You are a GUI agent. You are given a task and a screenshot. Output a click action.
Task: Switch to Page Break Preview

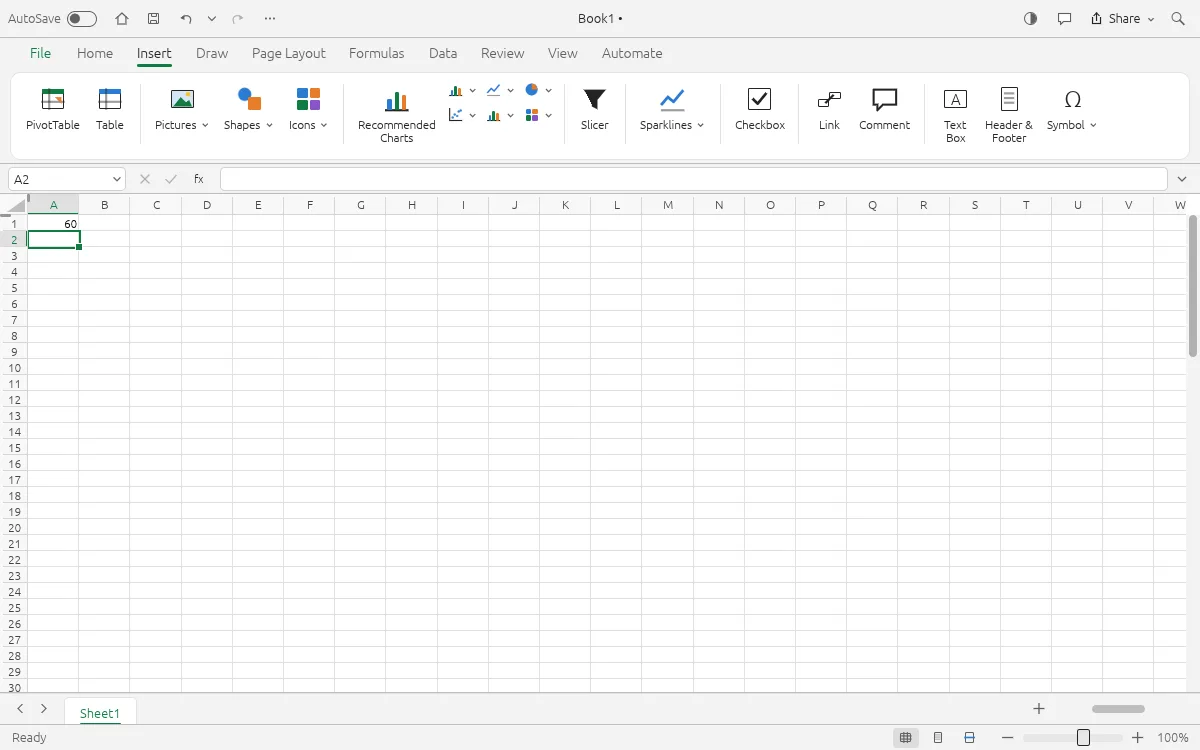pyautogui.click(x=969, y=738)
